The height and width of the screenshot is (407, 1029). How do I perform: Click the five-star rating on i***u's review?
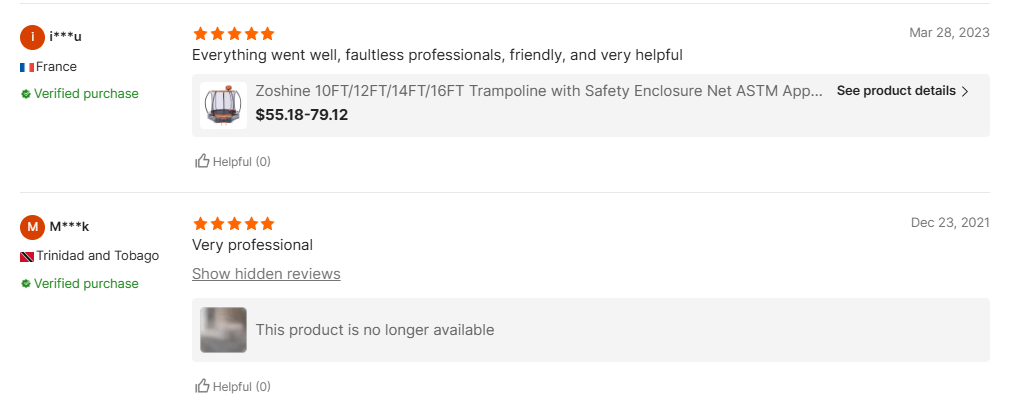[233, 34]
